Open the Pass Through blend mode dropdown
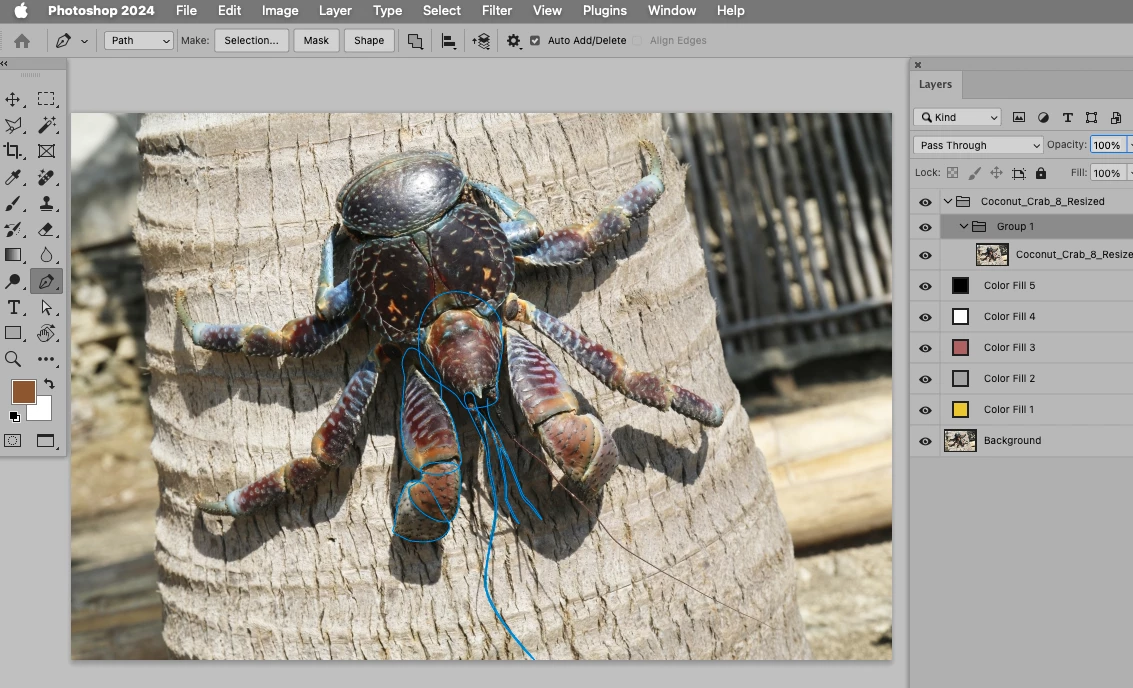Screen dimensions: 1133x688 (978, 145)
